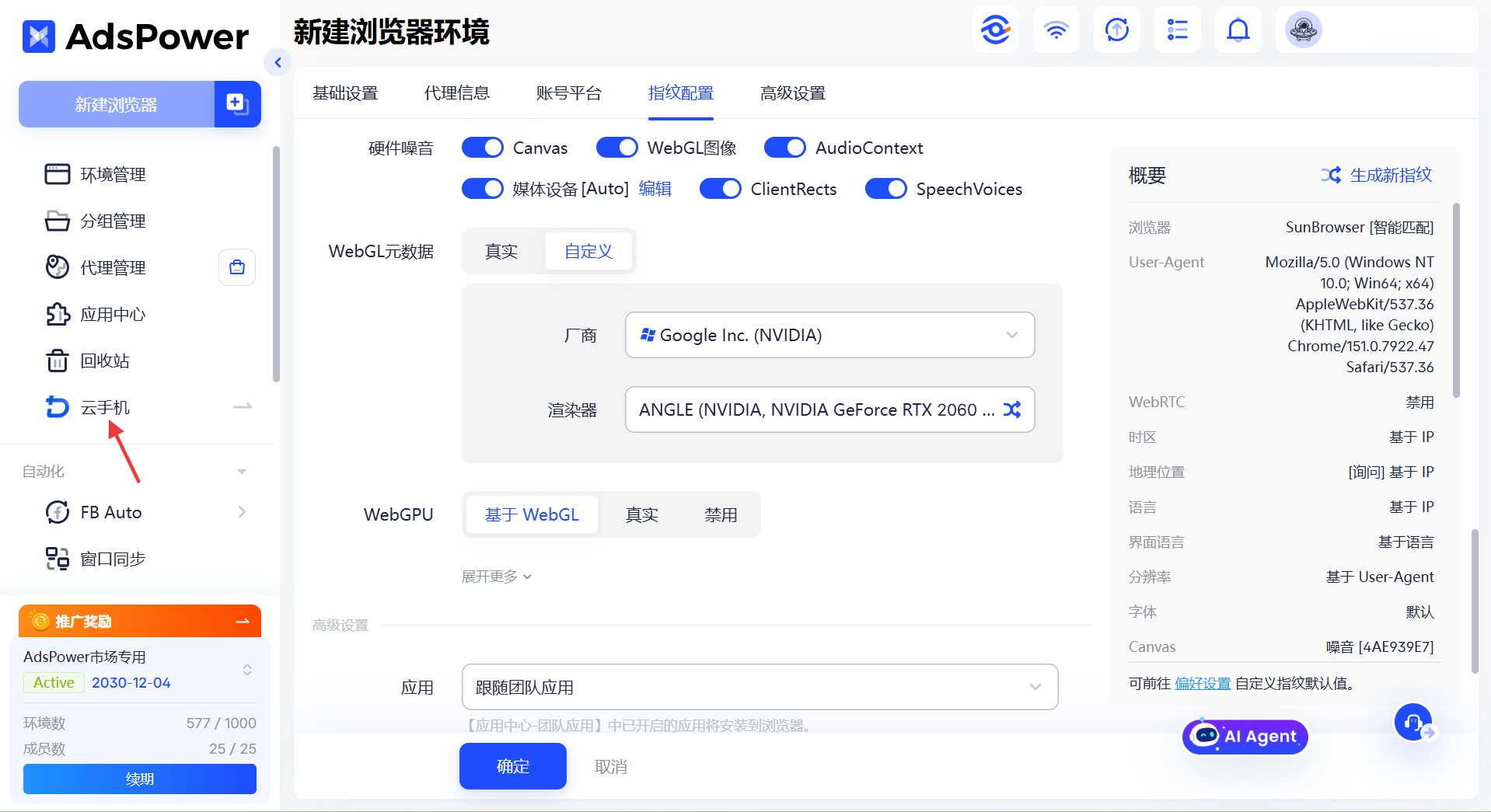Toggle the ClientRects switch

pos(721,189)
